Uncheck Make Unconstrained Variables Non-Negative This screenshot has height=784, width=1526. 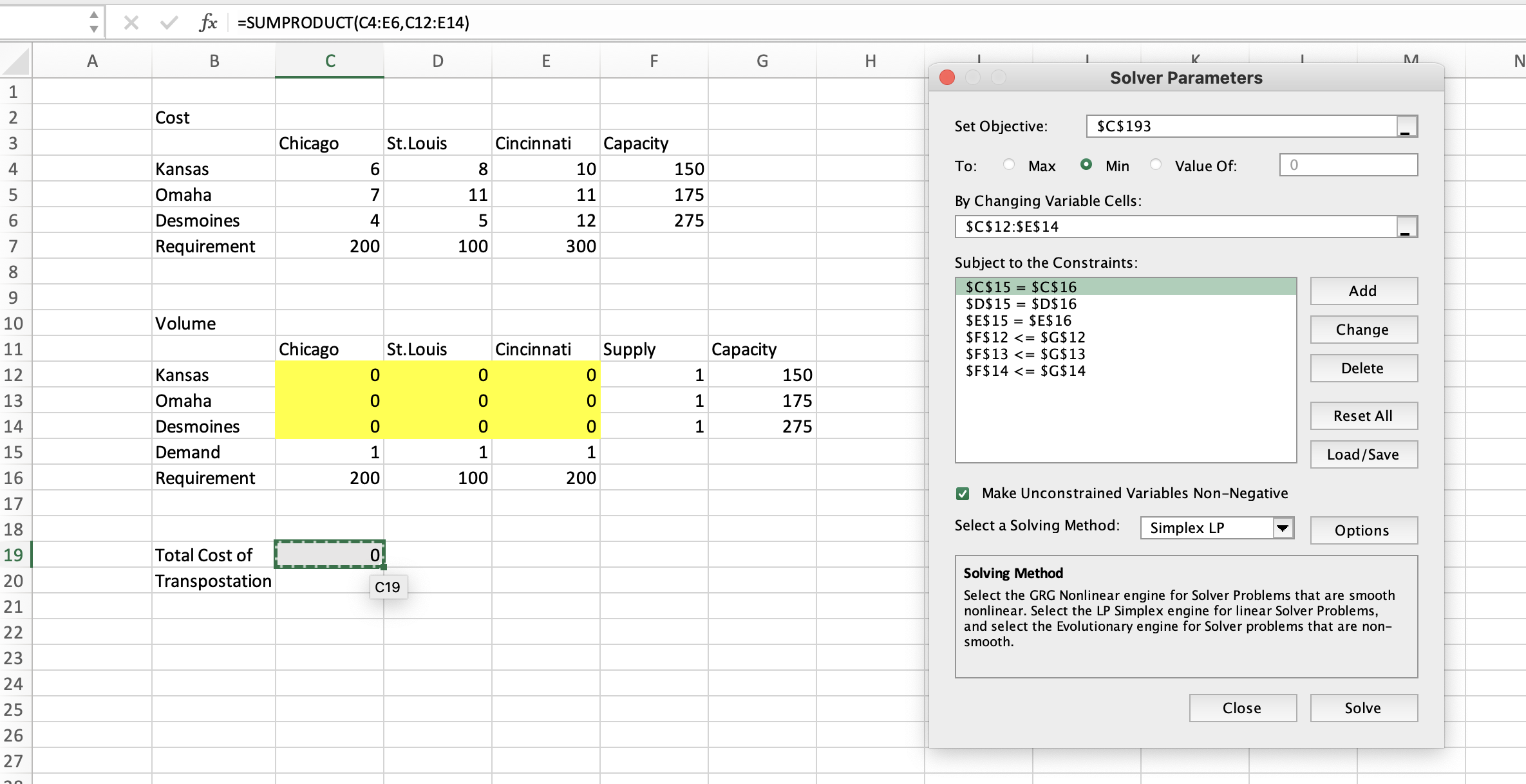(963, 494)
